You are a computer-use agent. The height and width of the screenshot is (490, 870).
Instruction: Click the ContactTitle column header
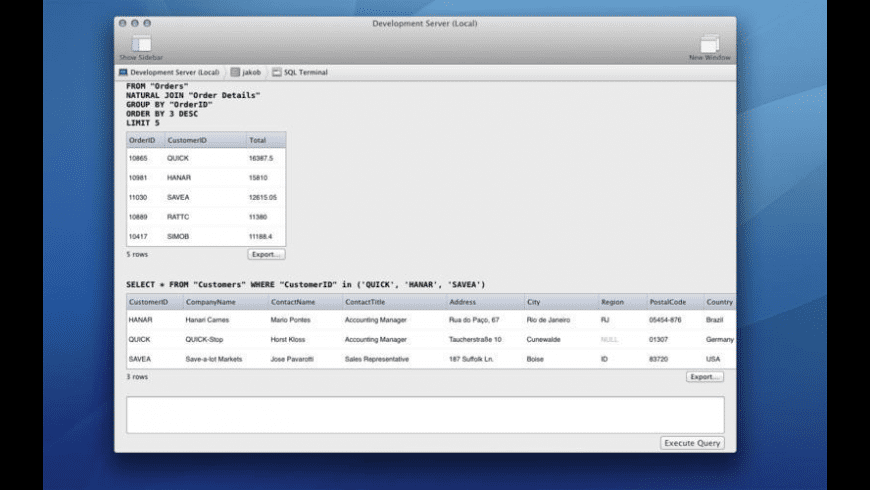366,302
